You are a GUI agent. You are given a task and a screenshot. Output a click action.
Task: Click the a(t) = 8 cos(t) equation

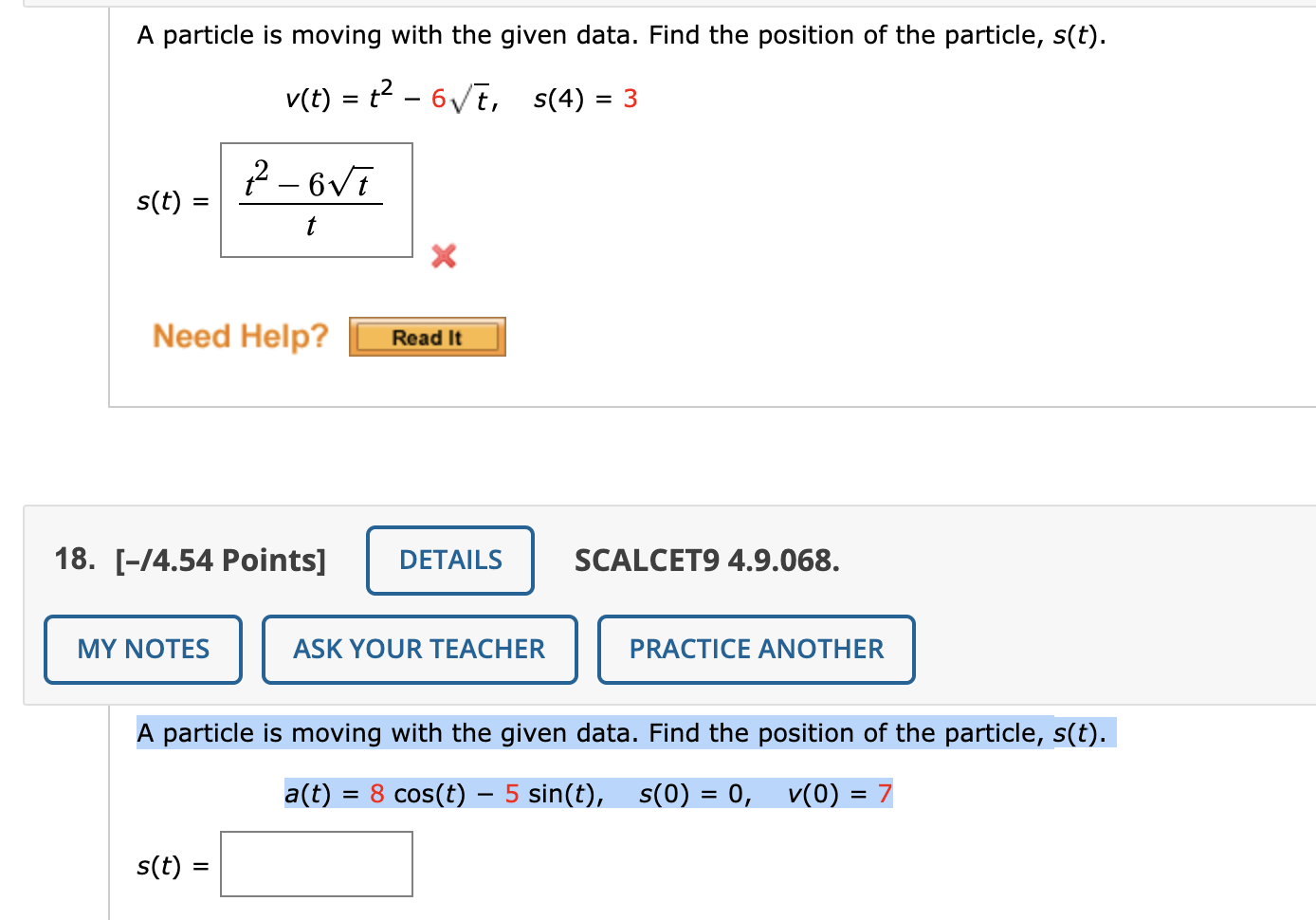click(444, 794)
